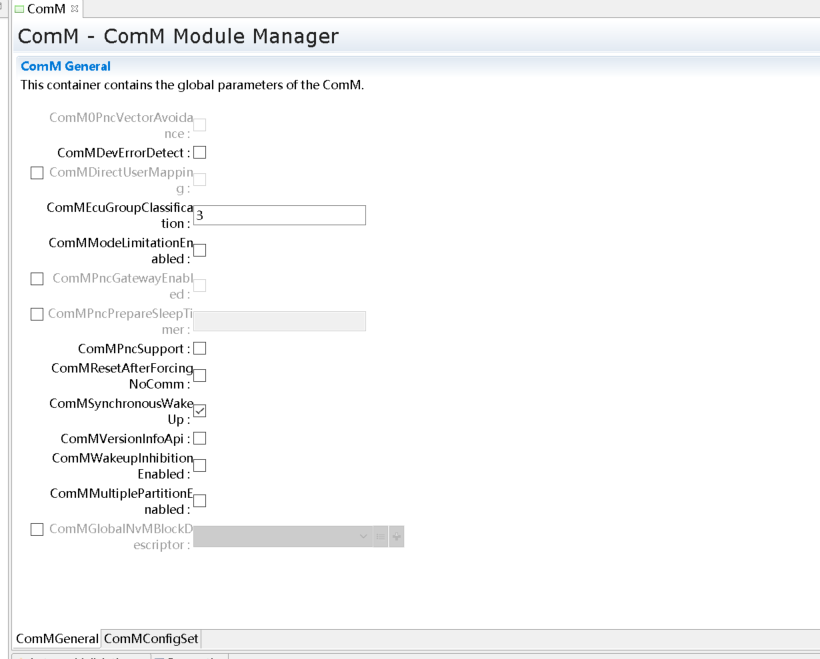Toggle ComMModeLimitationEnabled checkbox
This screenshot has width=820, height=659.
point(200,250)
